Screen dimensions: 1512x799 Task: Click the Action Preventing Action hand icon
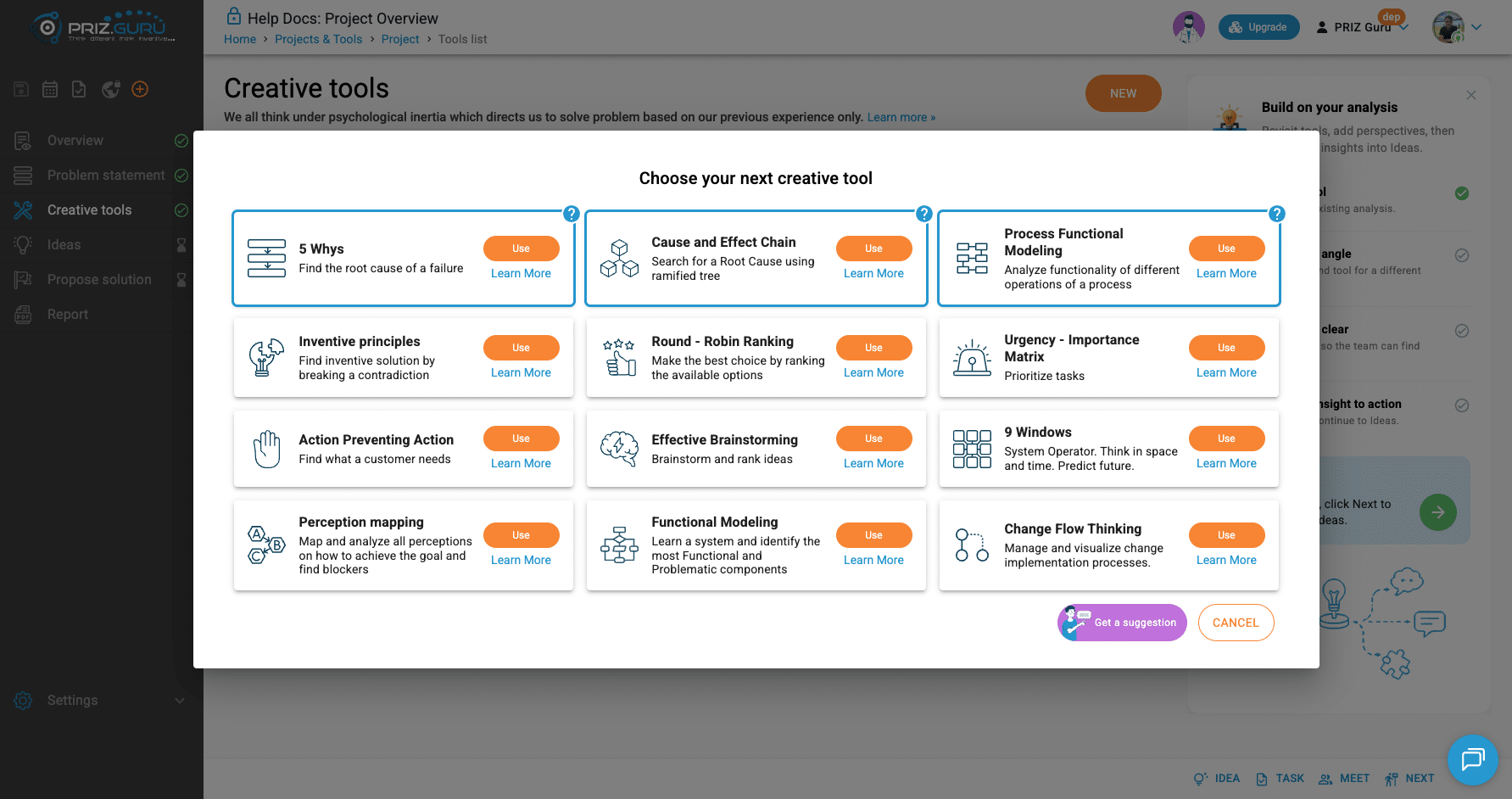click(x=266, y=449)
